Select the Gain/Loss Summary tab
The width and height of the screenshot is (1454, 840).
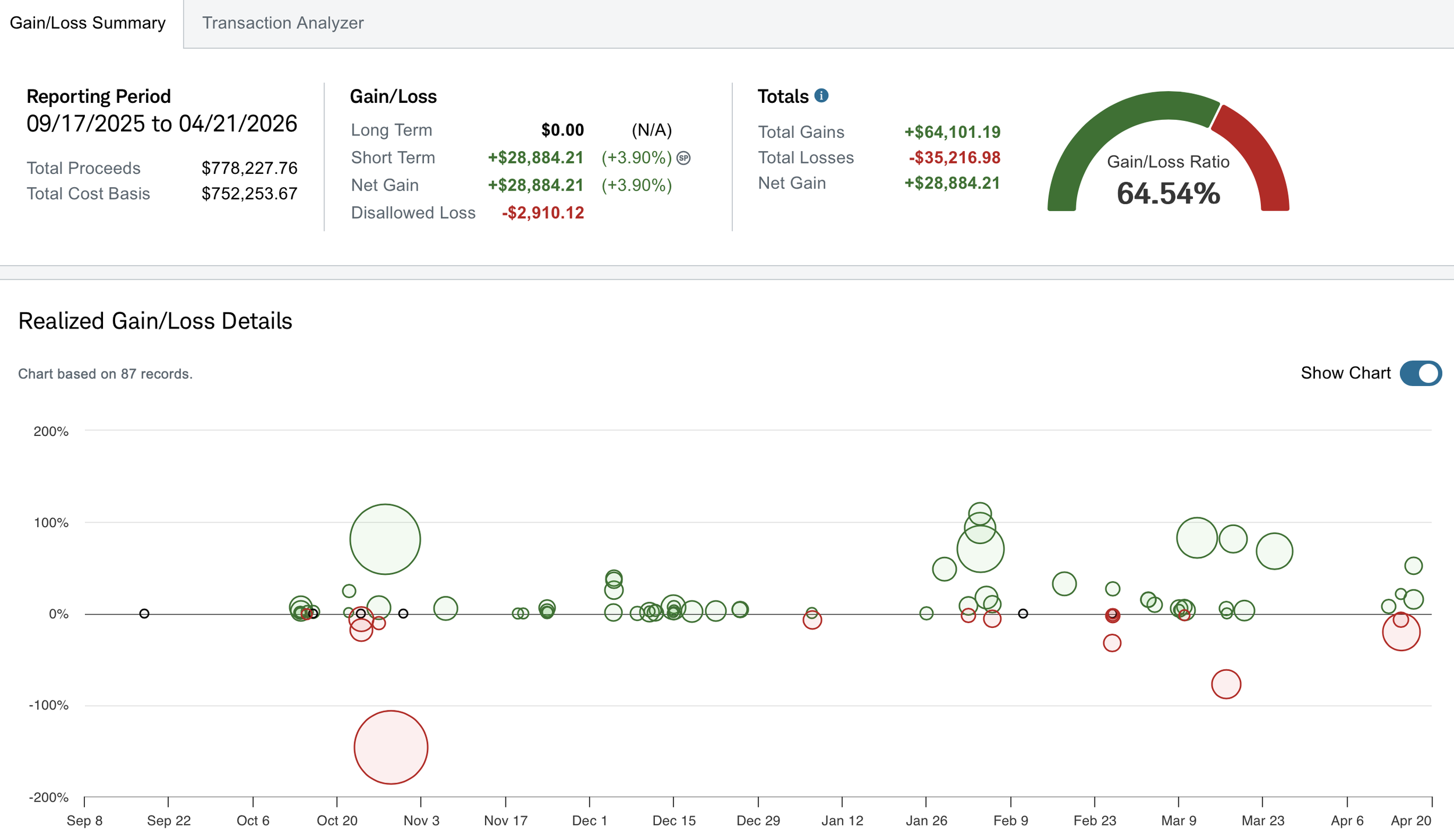click(88, 23)
